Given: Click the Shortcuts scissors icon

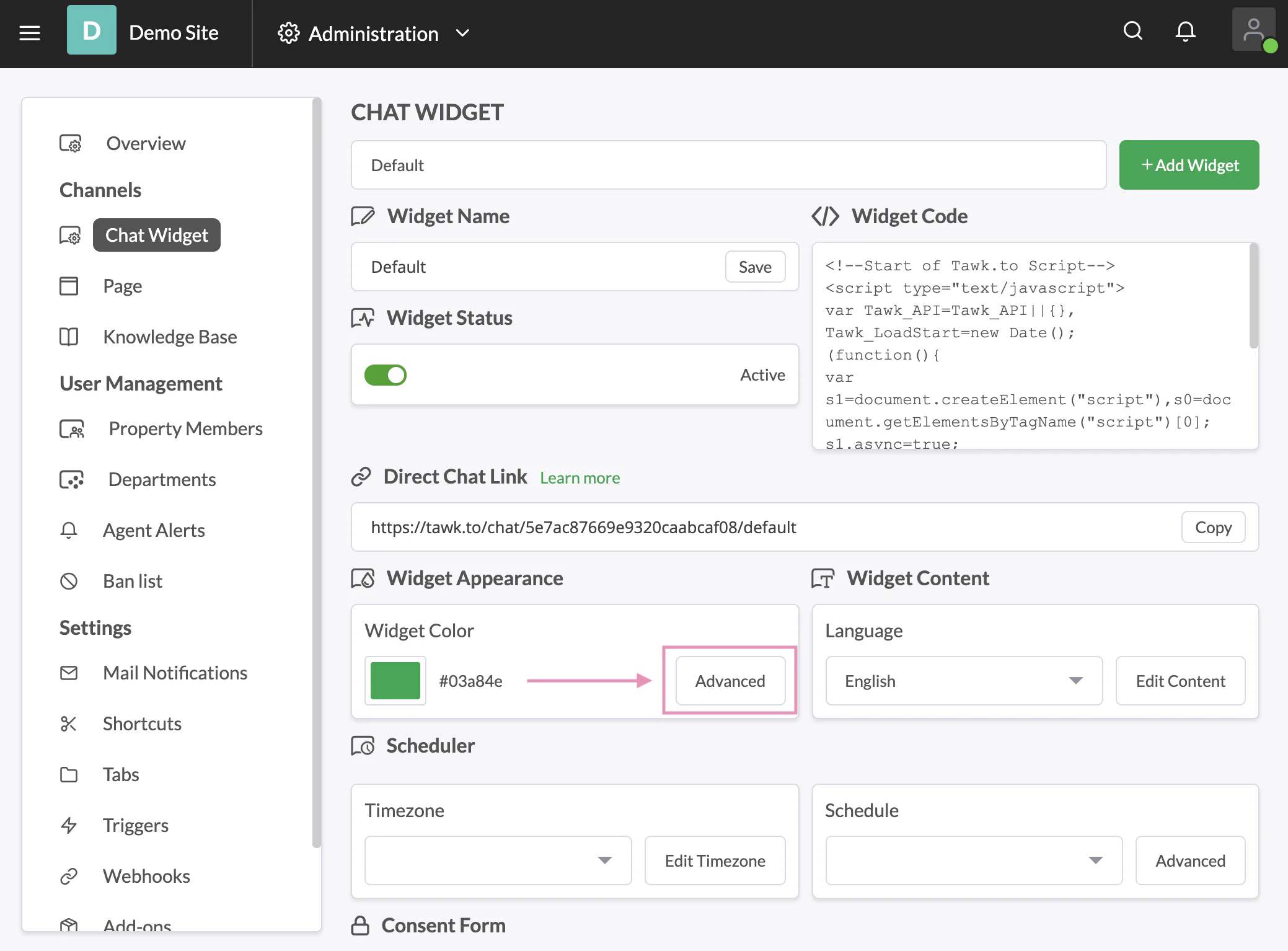Looking at the screenshot, I should pyautogui.click(x=68, y=723).
